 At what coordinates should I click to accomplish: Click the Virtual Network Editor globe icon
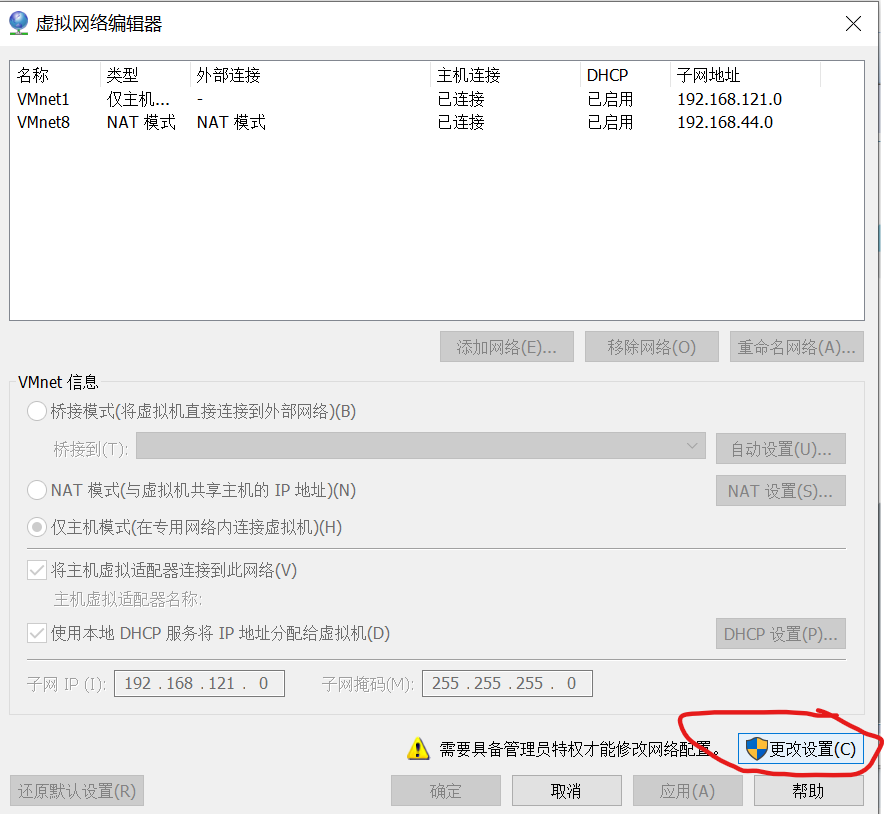point(19,23)
